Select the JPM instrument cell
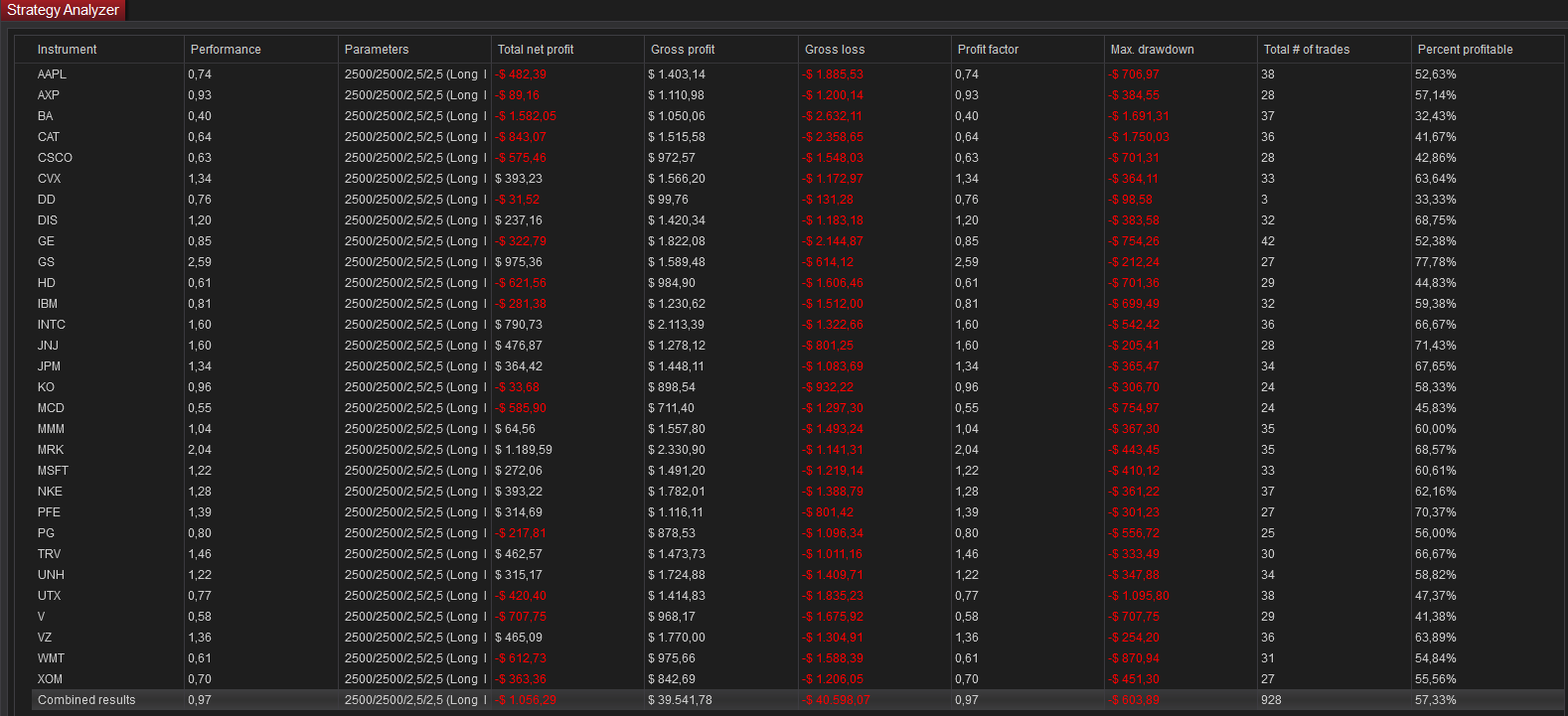 49,366
